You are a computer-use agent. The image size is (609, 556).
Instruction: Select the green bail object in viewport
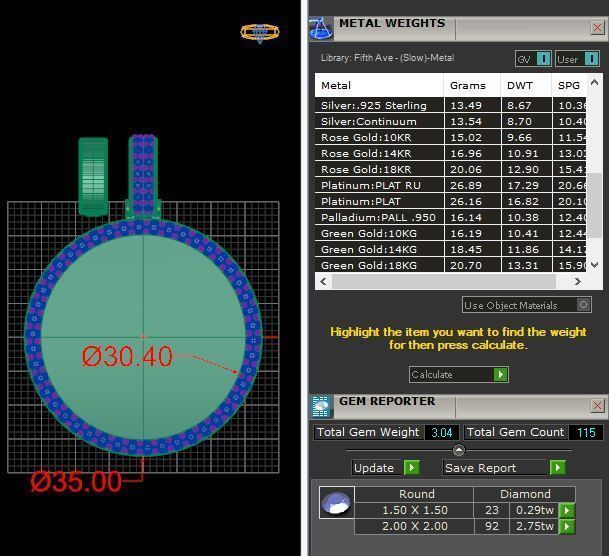(x=93, y=177)
